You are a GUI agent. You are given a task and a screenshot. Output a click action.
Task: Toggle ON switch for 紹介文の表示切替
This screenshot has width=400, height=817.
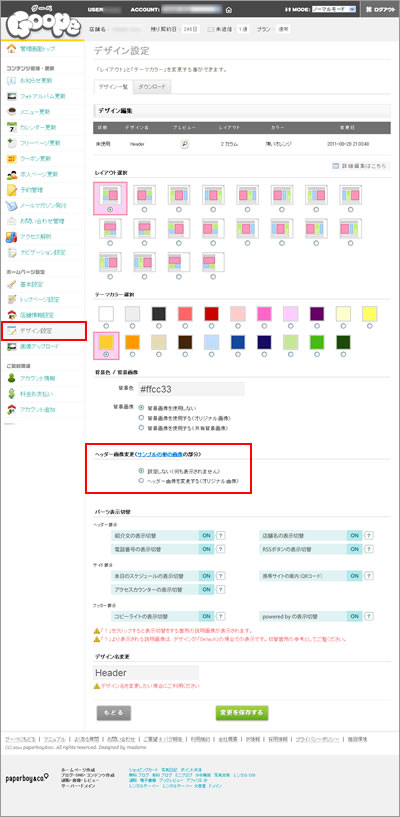(206, 535)
